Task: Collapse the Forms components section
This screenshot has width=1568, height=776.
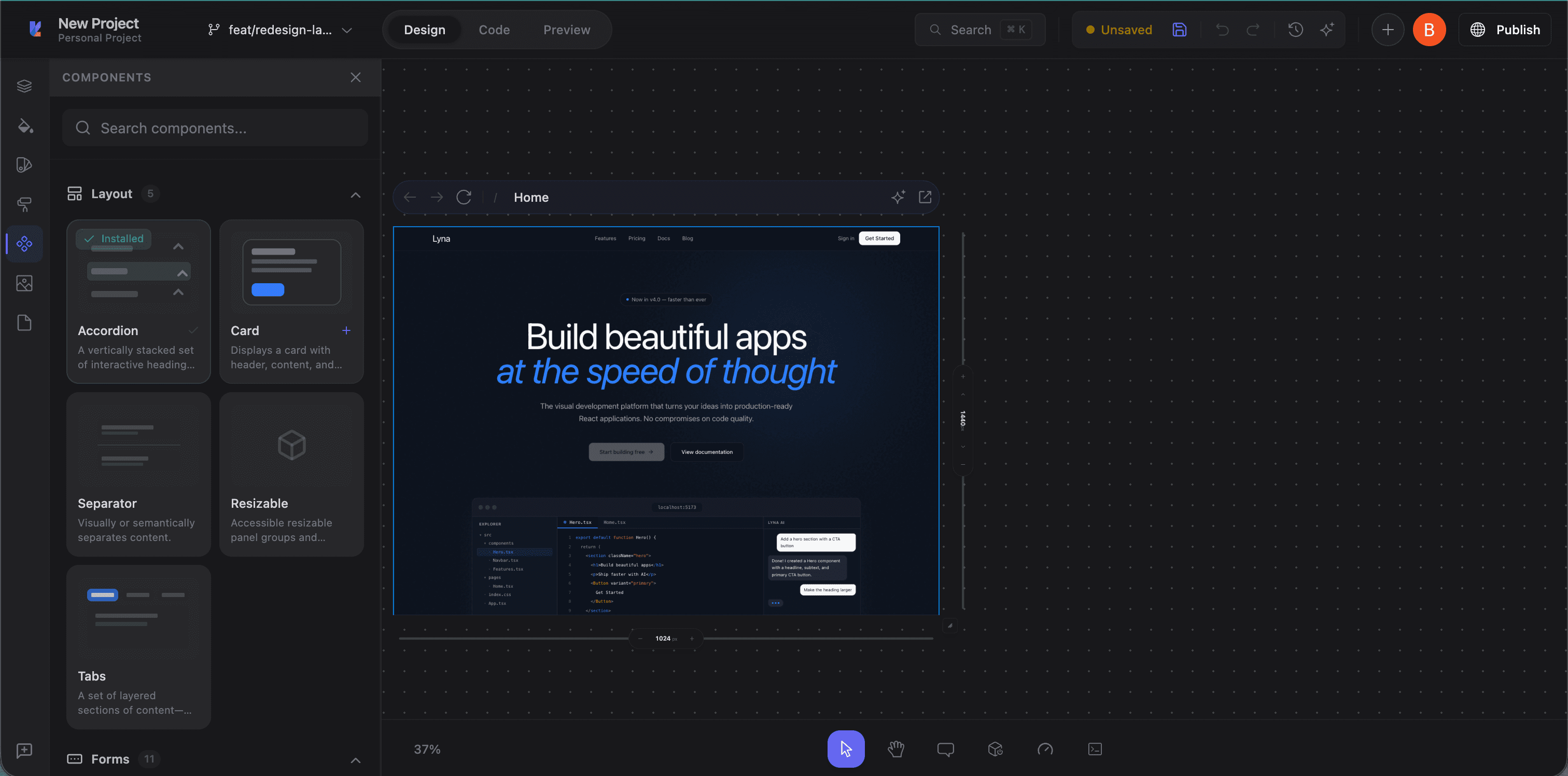Action: click(356, 759)
